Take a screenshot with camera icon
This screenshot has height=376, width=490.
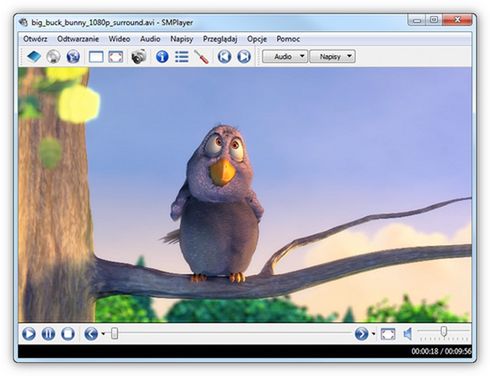tap(139, 56)
